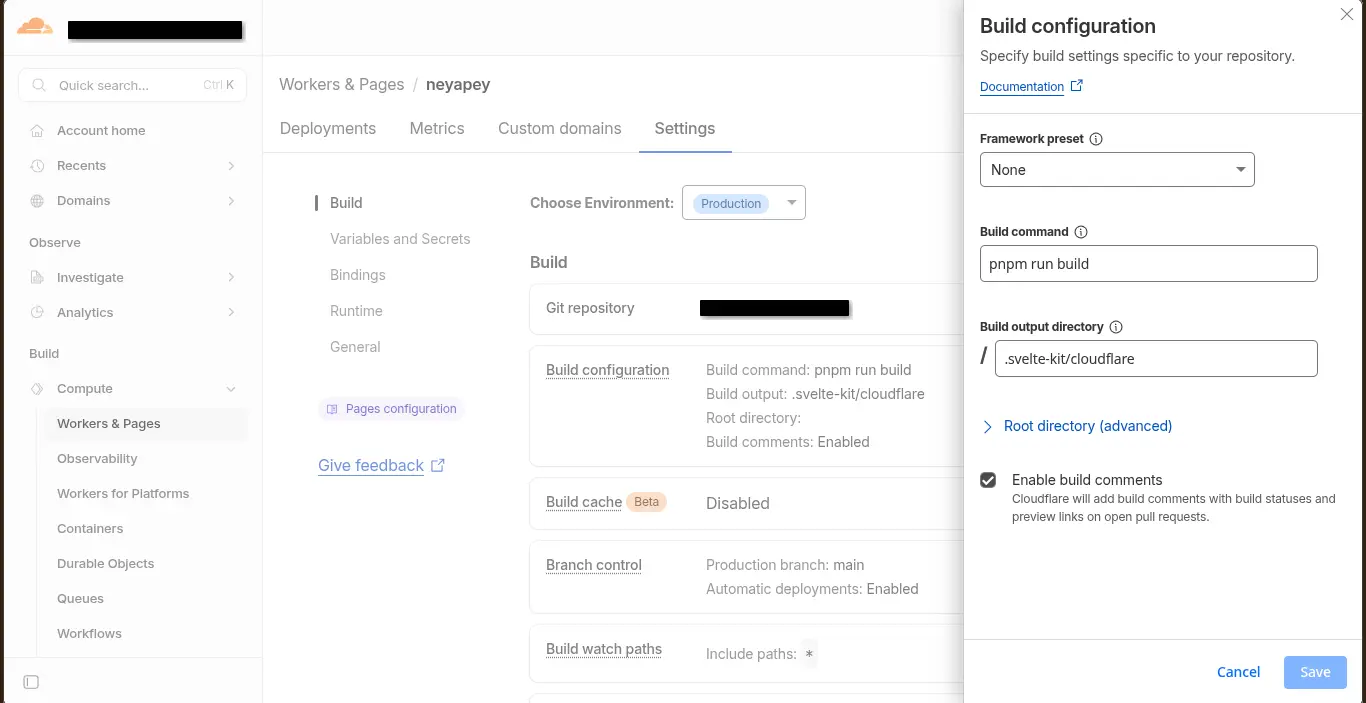Screen dimensions: 1366x703
Task: Click the Domains globe icon
Action: [37, 201]
